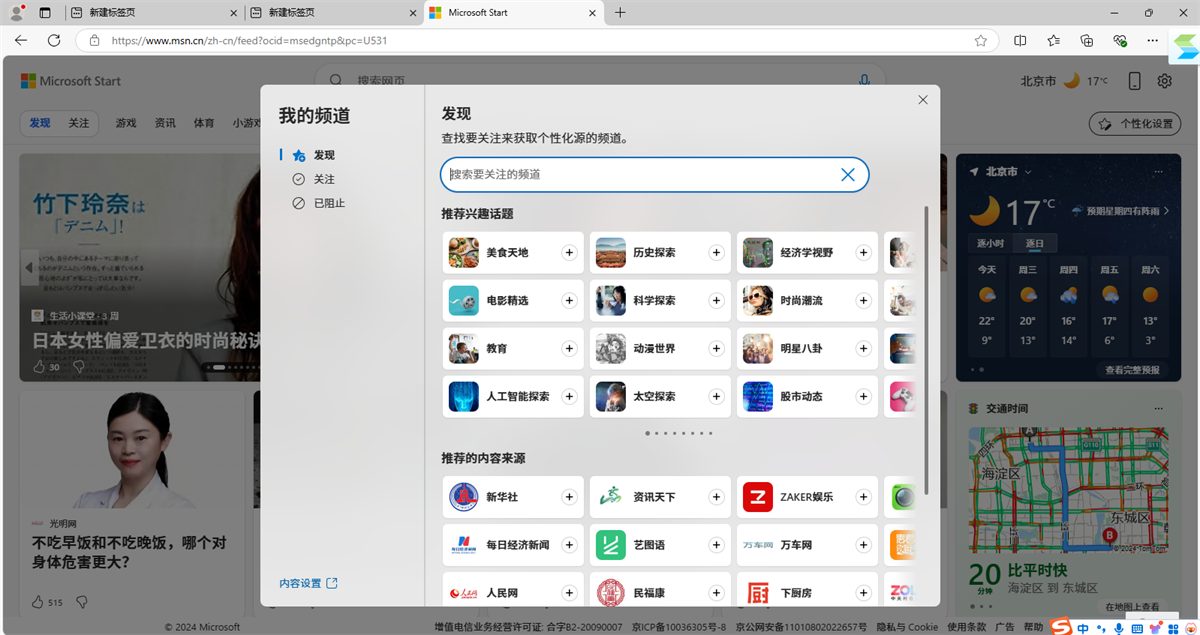The image size is (1200, 635).
Task: Open the weather card more options menu
Action: coord(1159,172)
